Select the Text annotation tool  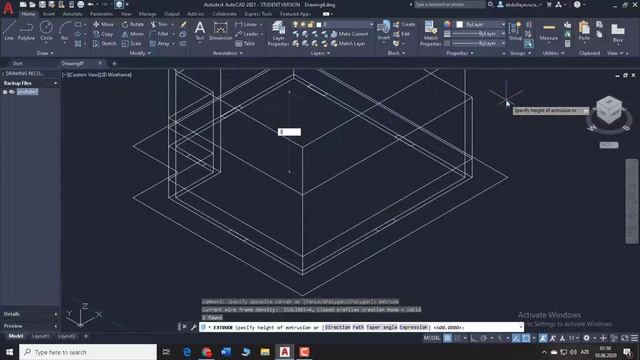pos(200,31)
